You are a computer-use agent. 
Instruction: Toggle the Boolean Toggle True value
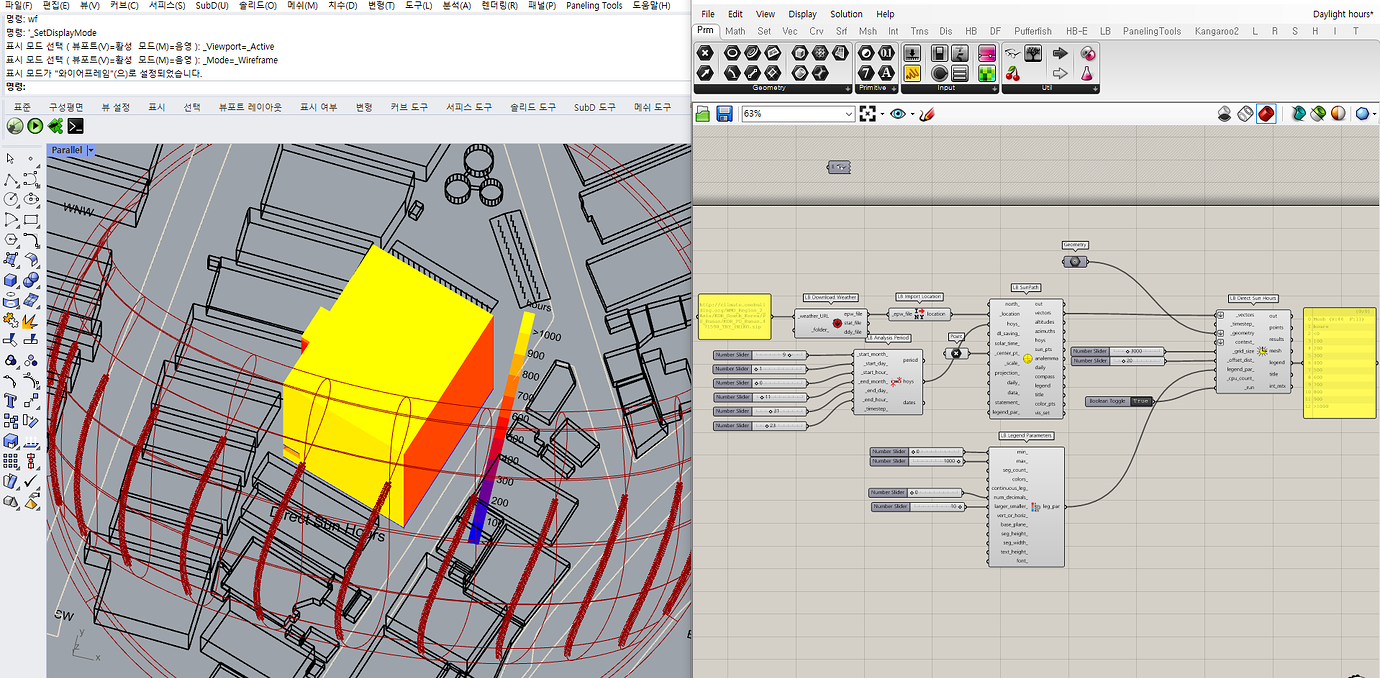click(x=1139, y=401)
